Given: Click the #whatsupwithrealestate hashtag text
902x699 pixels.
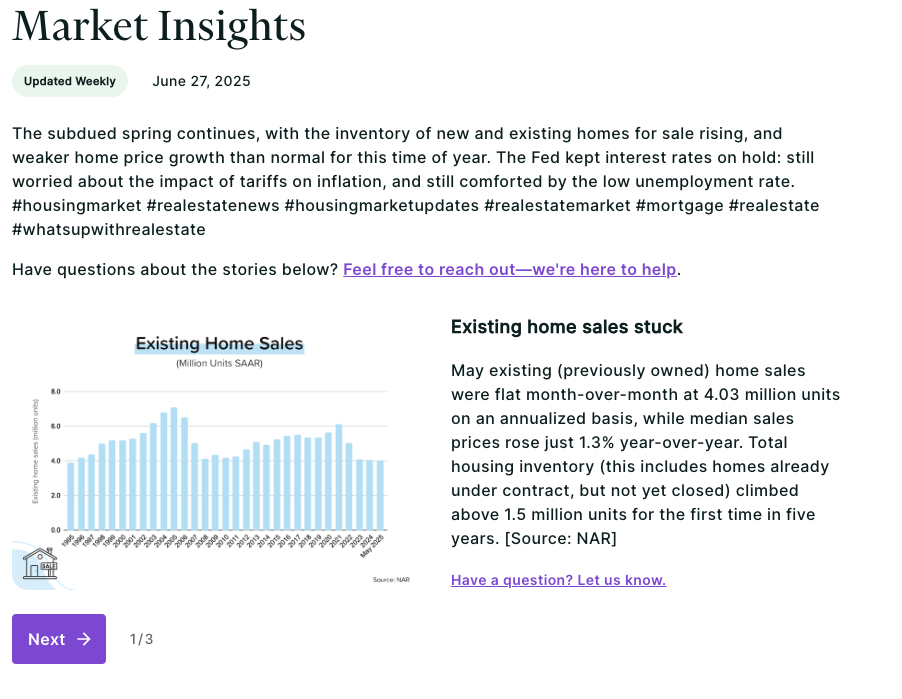Looking at the screenshot, I should (x=109, y=230).
